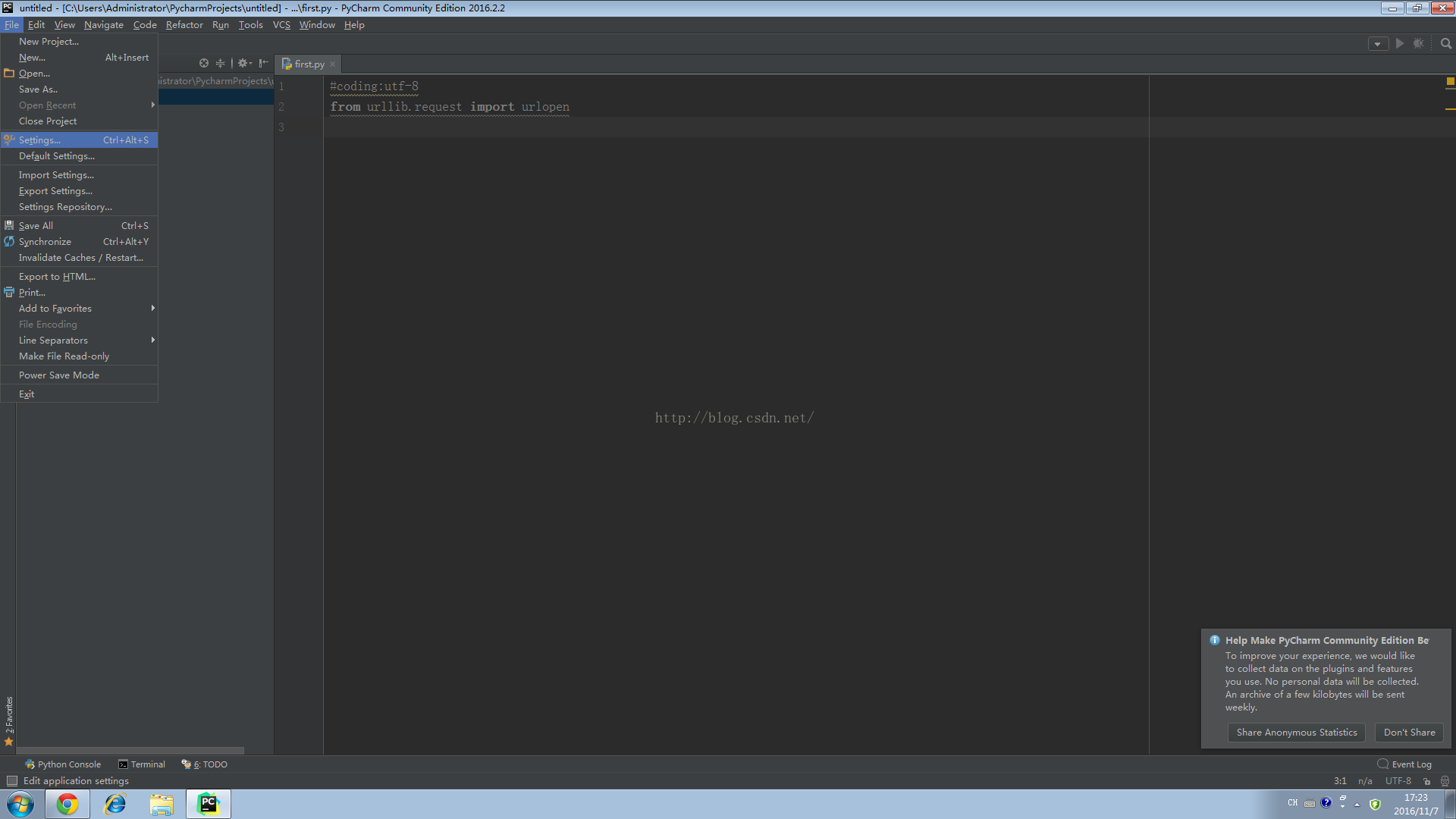Select Export to HTML... option
1456x819 pixels.
pyautogui.click(x=57, y=276)
